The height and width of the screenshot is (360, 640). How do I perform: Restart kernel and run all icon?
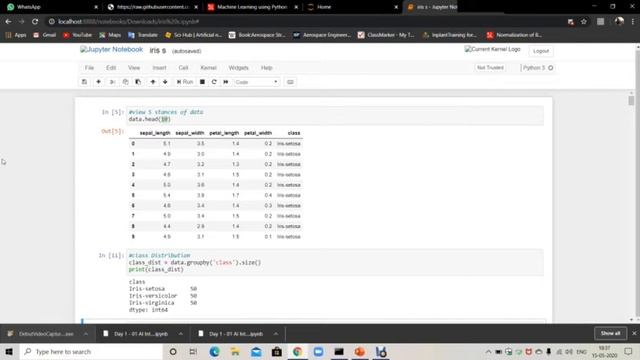coord(226,82)
